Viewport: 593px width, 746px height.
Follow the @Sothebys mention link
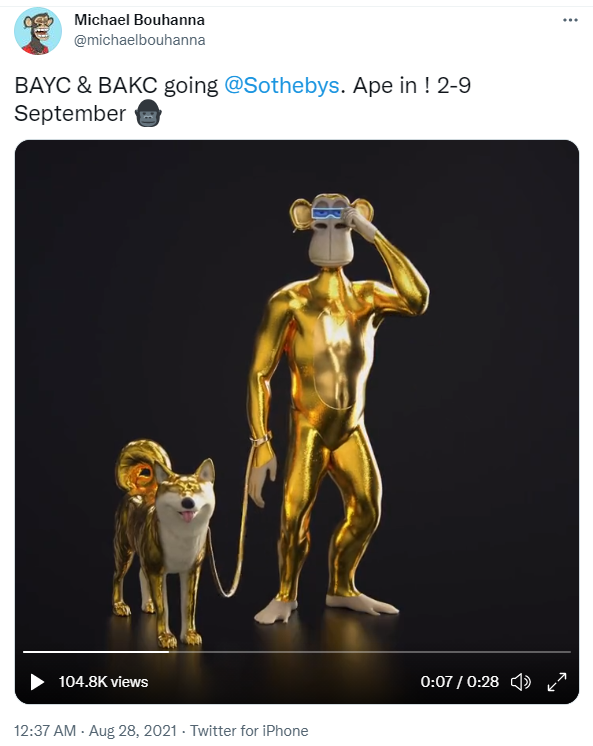[x=282, y=86]
